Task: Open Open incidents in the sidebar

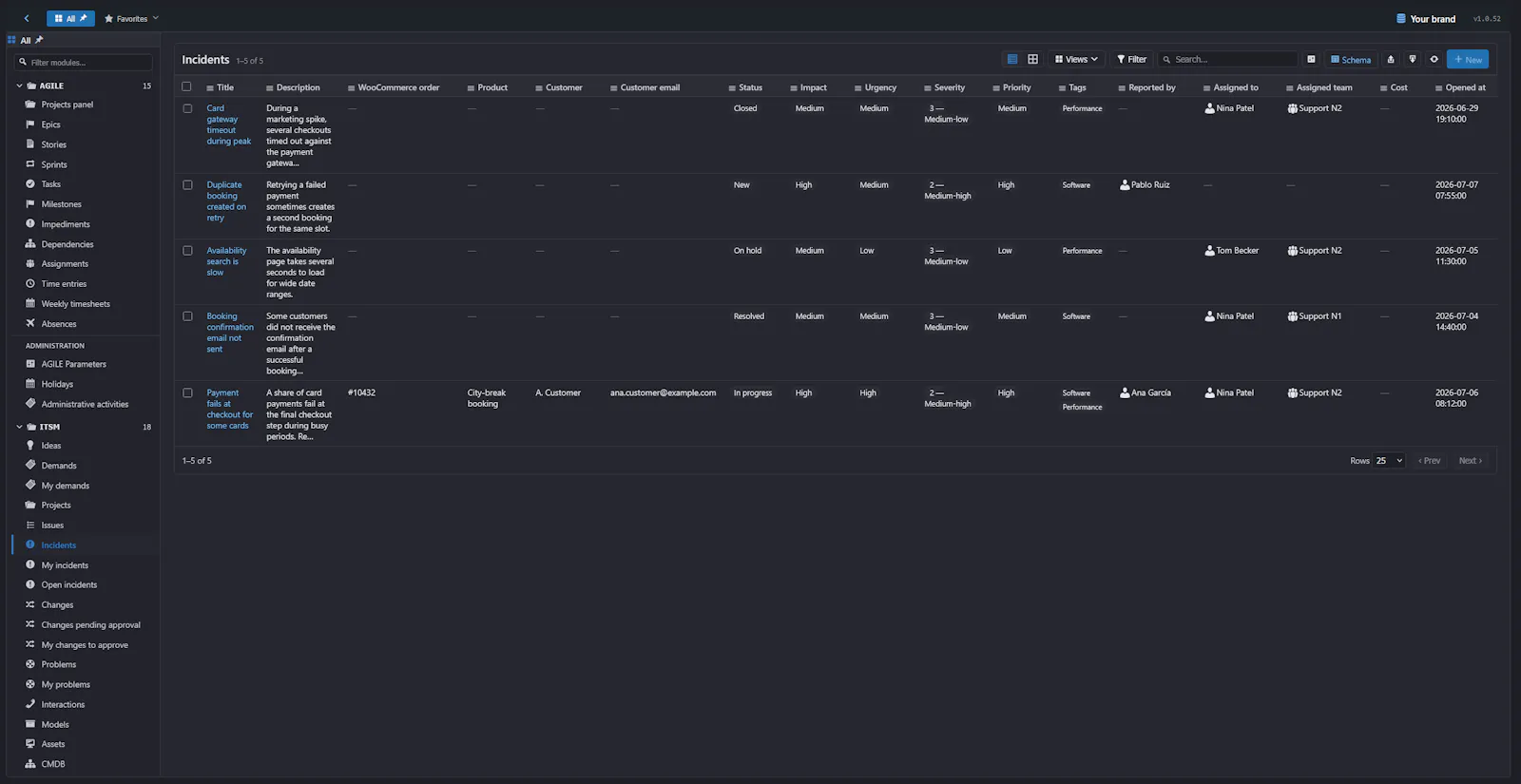Action: [68, 585]
